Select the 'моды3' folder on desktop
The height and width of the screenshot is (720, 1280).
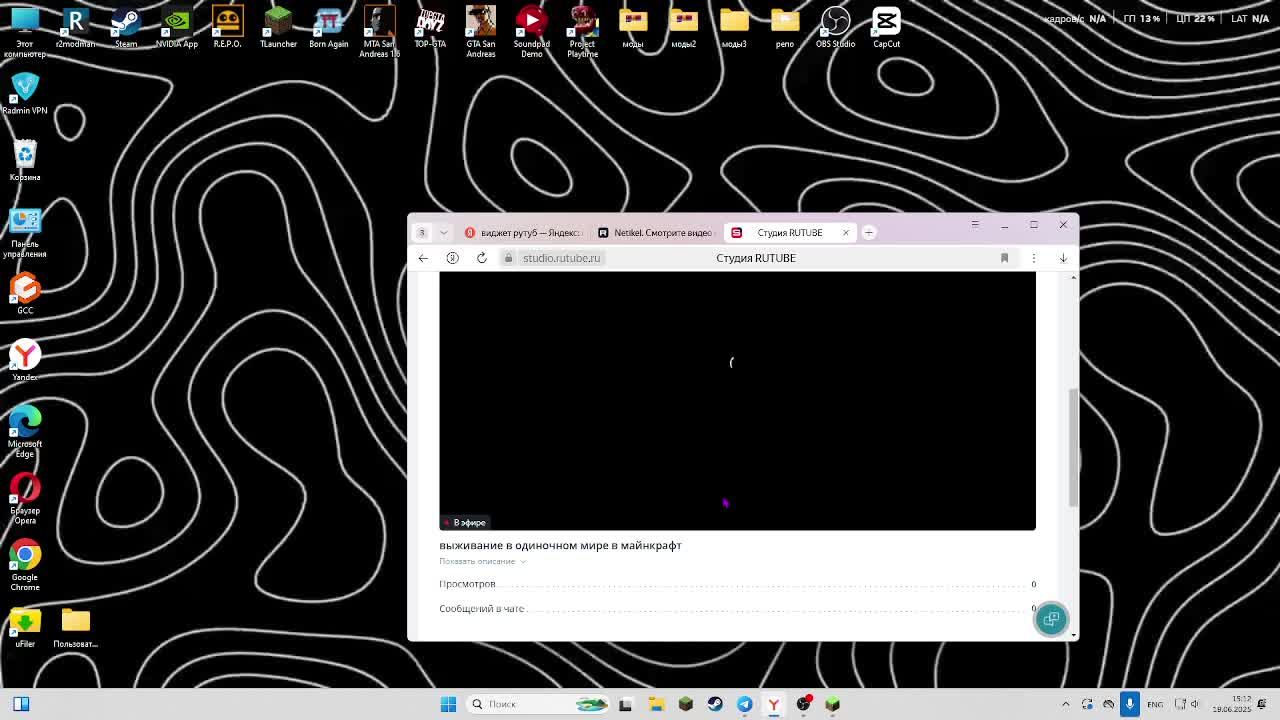(734, 27)
